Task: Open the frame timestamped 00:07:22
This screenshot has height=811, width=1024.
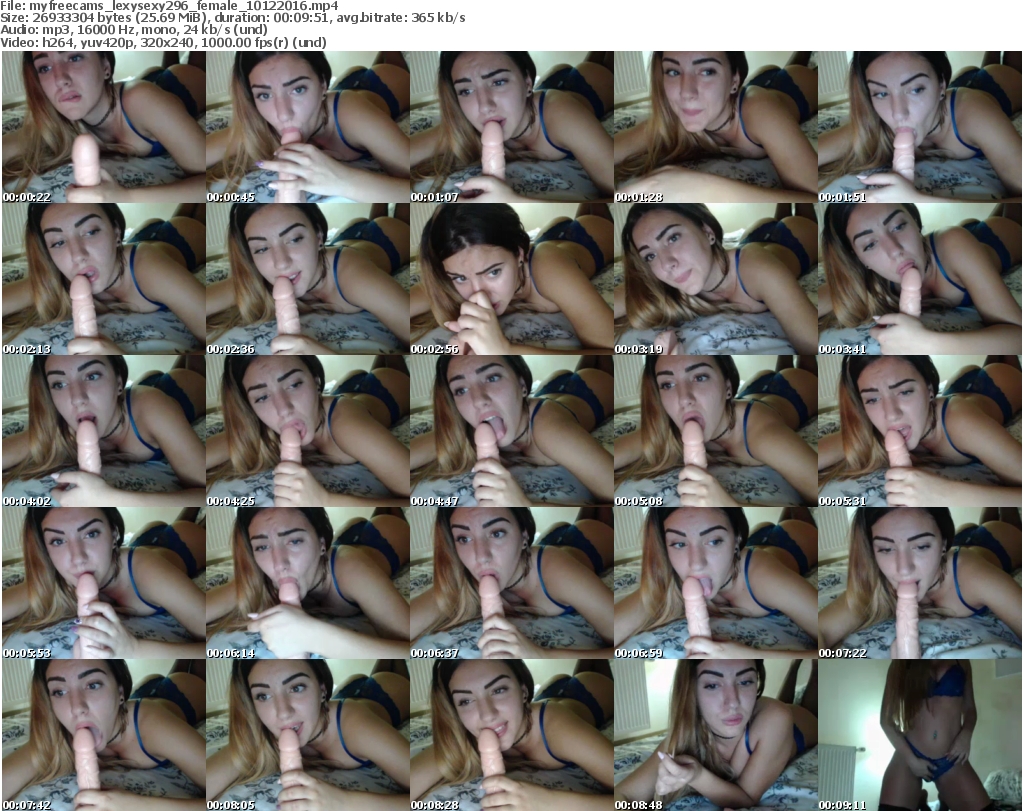Action: (x=919, y=583)
